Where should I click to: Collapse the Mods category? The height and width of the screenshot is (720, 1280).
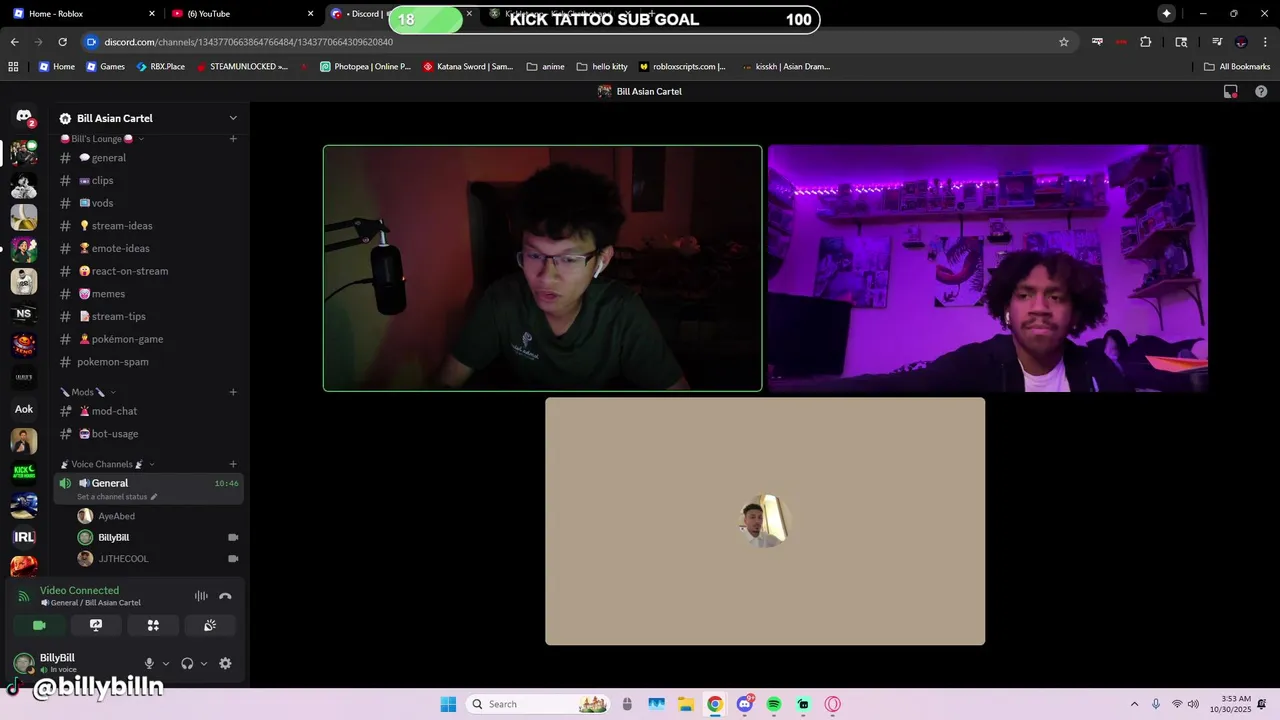tap(88, 392)
